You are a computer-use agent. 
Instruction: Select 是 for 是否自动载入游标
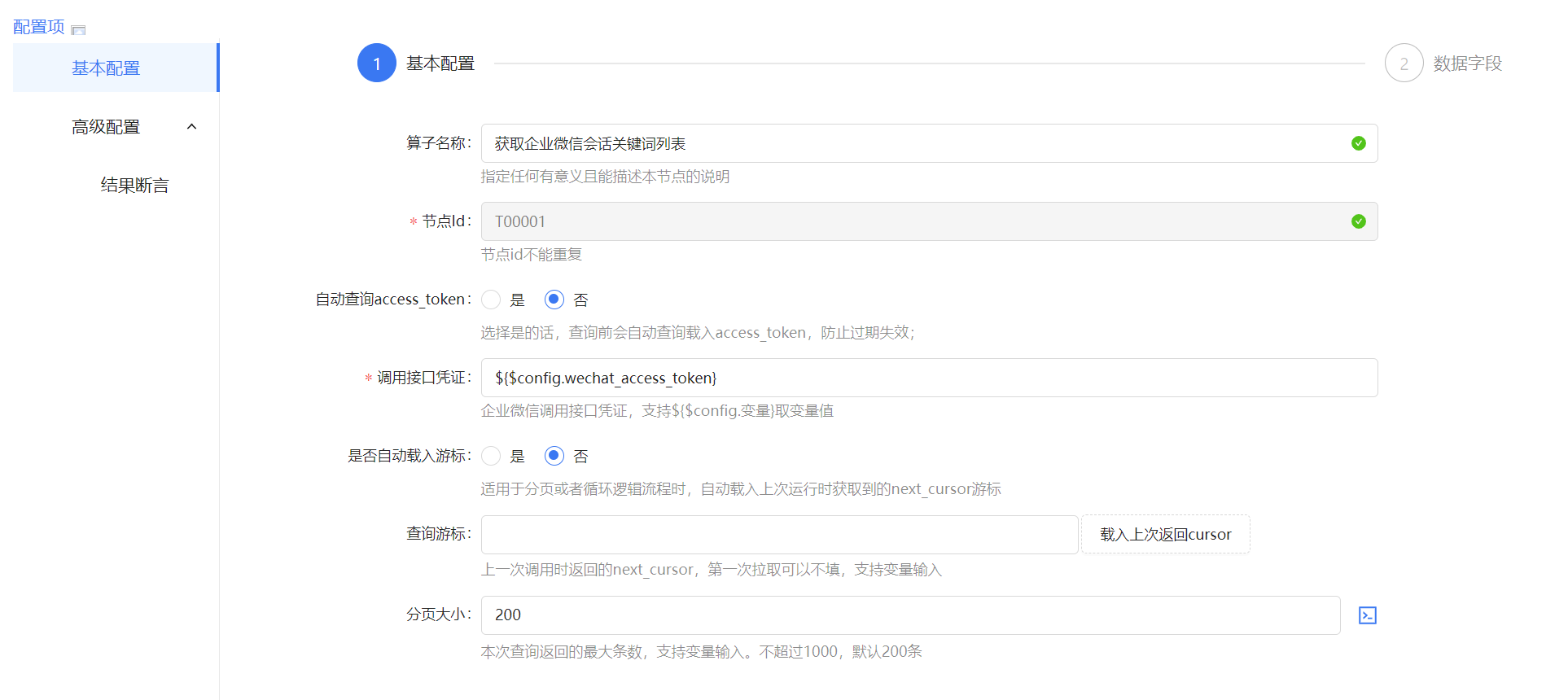491,456
